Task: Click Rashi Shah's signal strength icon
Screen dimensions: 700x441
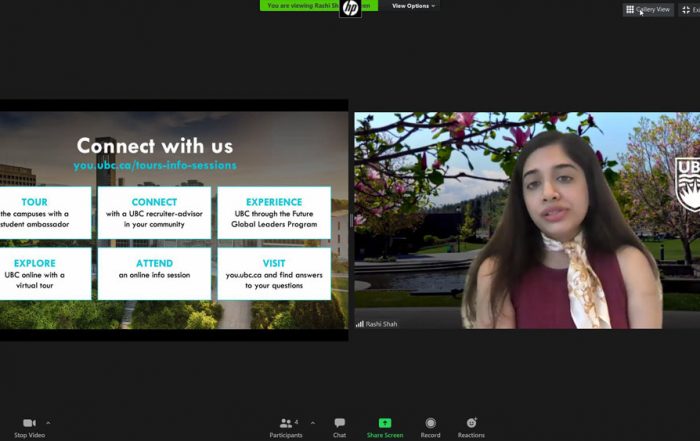Action: point(360,324)
